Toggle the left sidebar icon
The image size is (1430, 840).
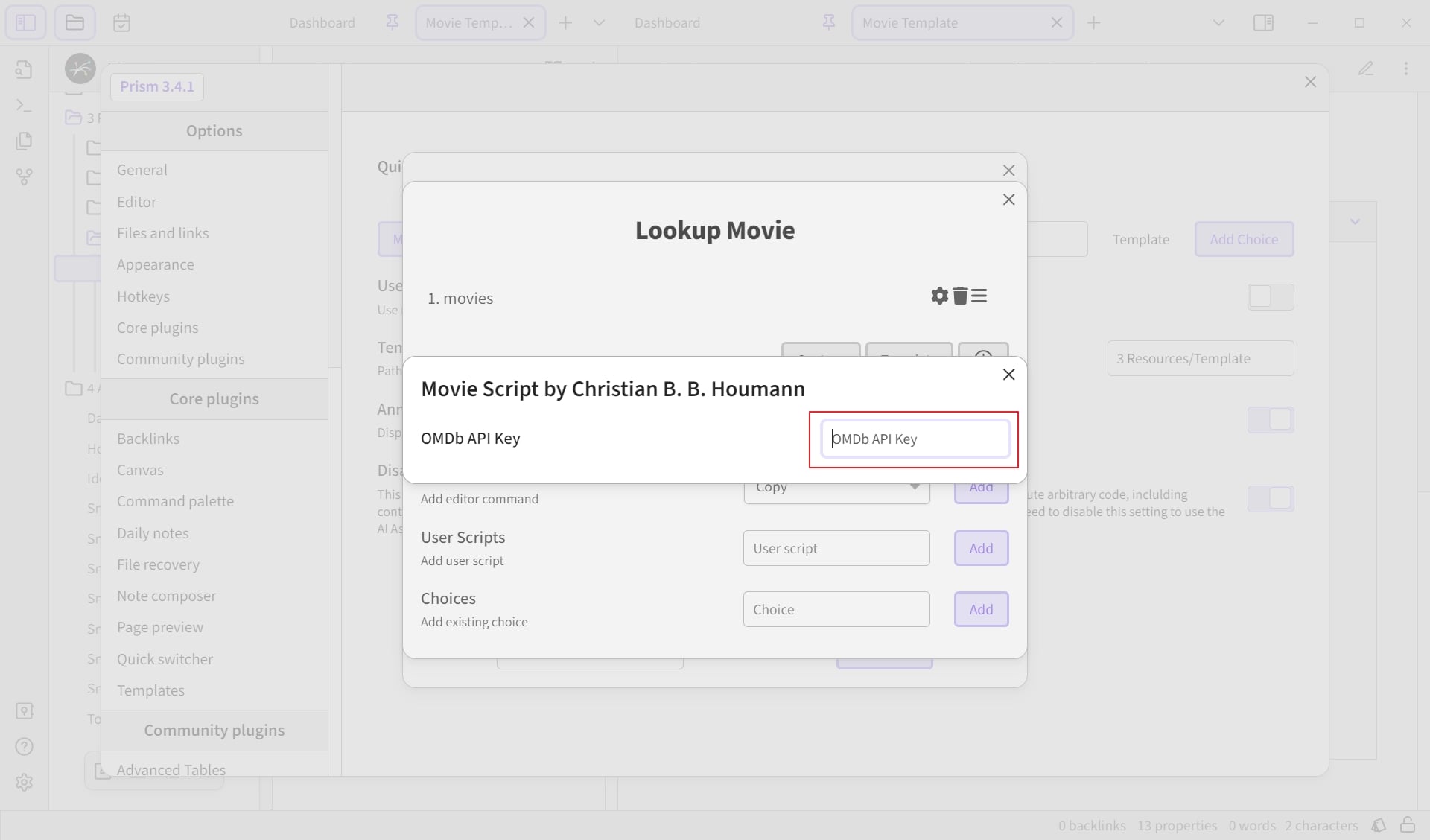[25, 22]
